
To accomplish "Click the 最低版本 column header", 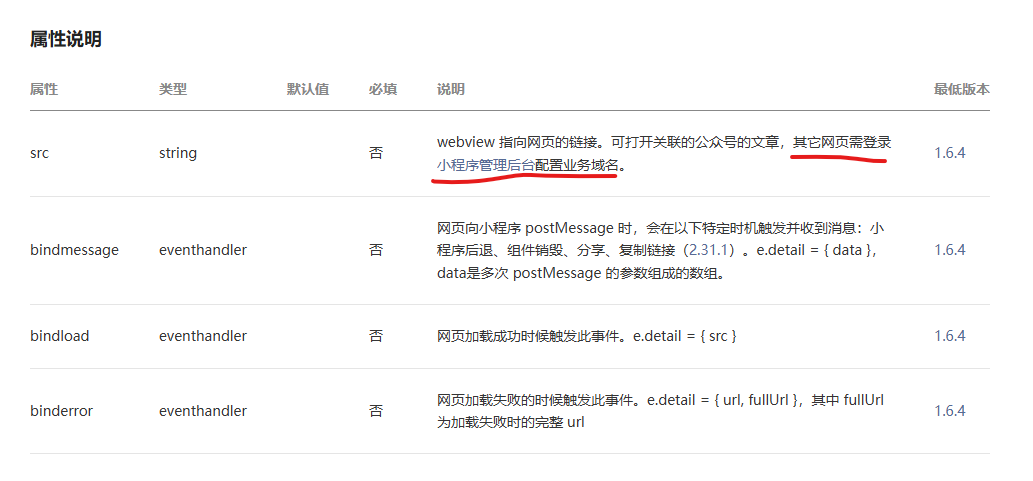I will click(961, 89).
